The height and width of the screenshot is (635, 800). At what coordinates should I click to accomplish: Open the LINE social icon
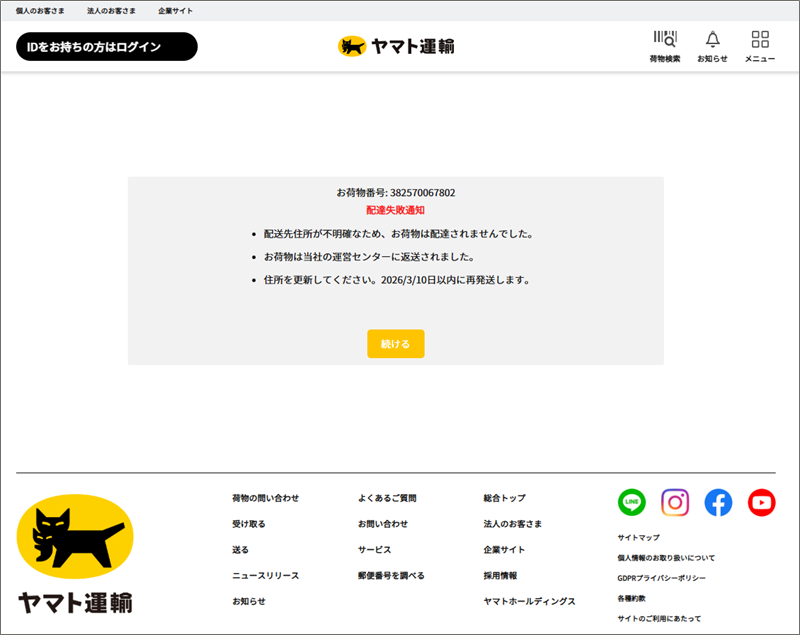click(x=632, y=502)
